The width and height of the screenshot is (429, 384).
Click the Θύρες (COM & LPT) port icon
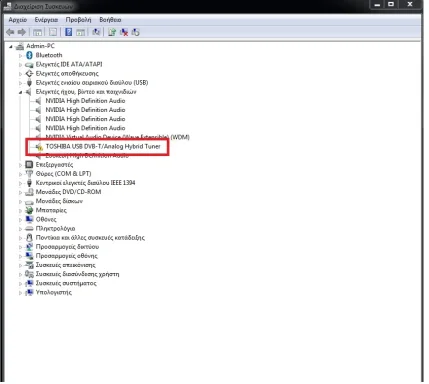point(29,173)
